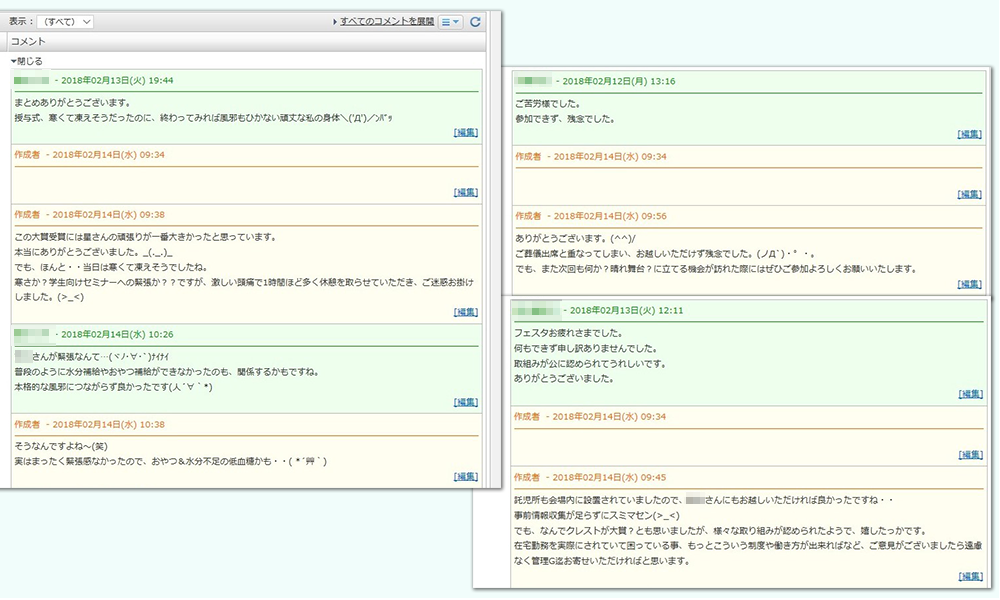Click the ご苦労様でした comment text
The image size is (1000, 600).
click(x=550, y=103)
